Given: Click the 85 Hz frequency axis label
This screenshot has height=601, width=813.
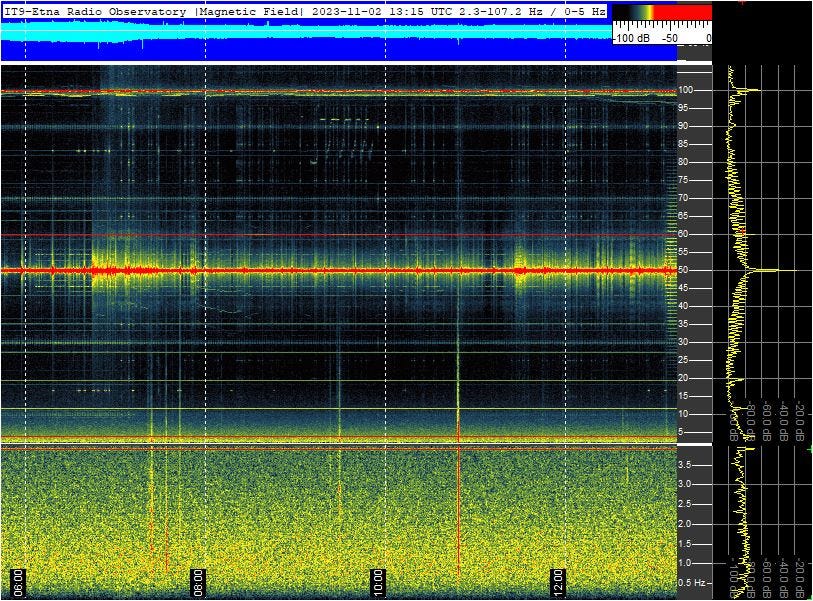Looking at the screenshot, I should pyautogui.click(x=683, y=144).
